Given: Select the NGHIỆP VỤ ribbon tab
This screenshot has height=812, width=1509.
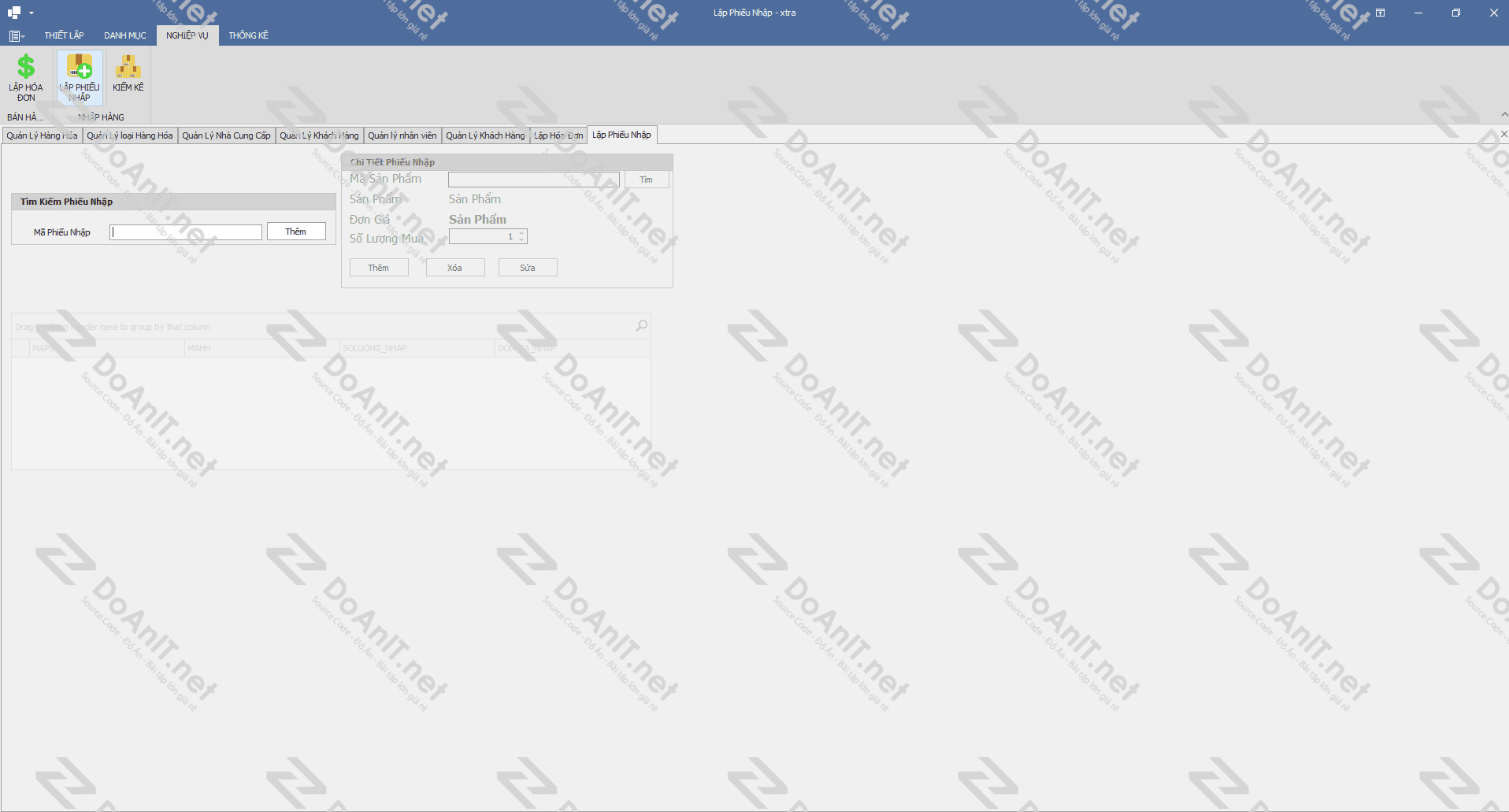Looking at the screenshot, I should pyautogui.click(x=187, y=35).
